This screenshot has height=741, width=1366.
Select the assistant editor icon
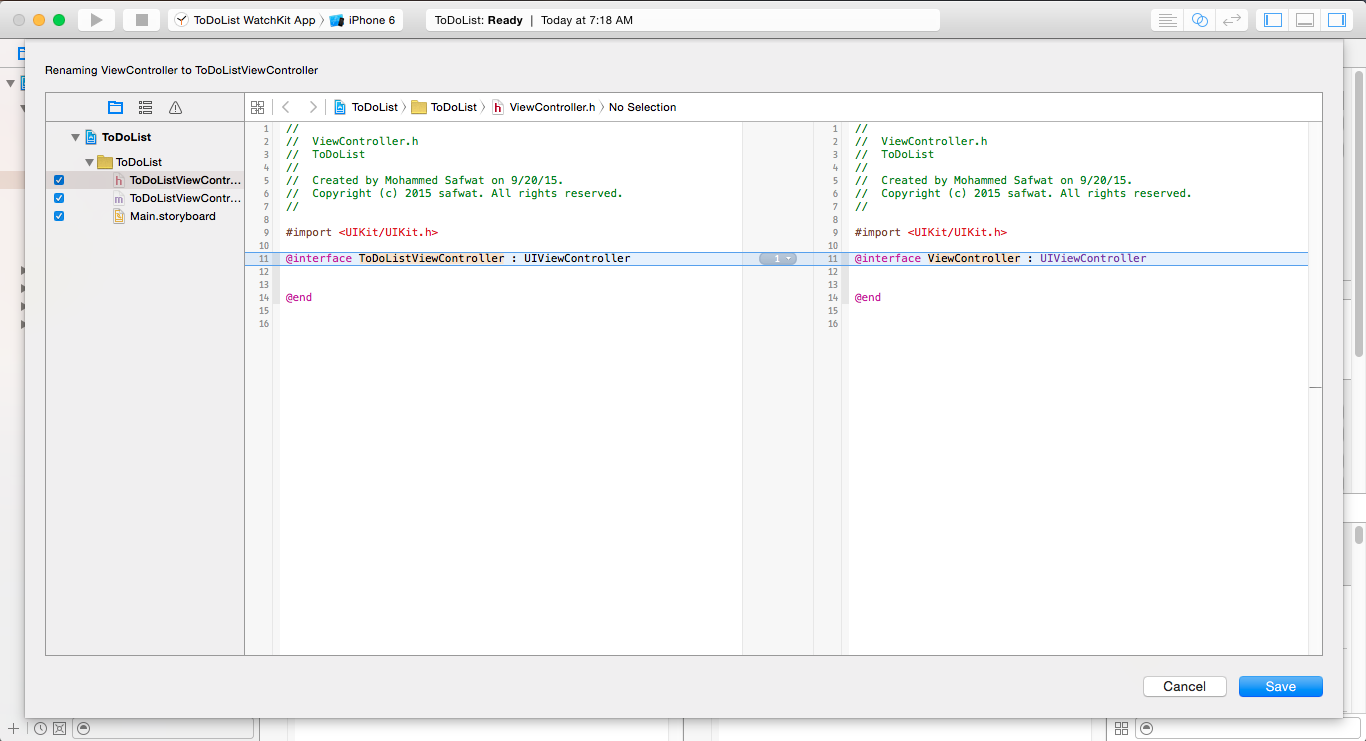(1200, 20)
